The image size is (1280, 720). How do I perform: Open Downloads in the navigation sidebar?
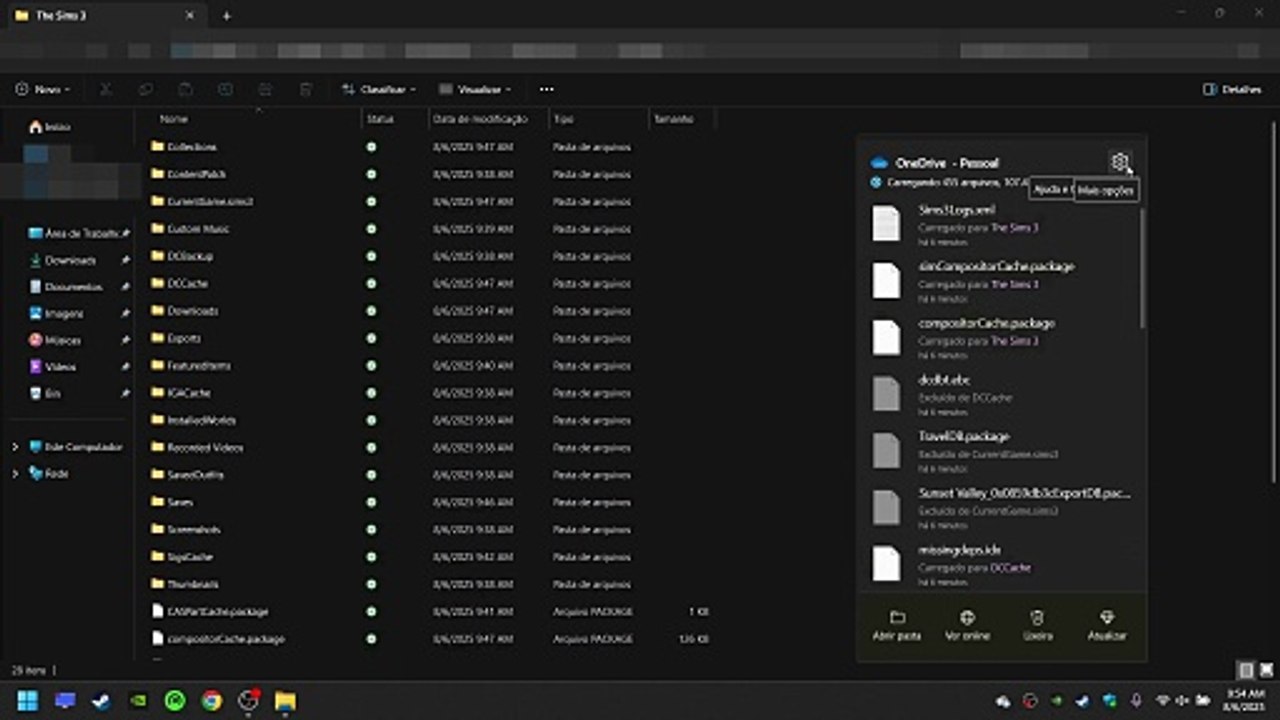62,260
